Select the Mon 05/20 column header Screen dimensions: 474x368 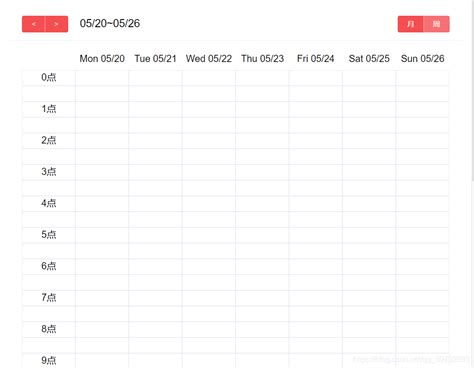(102, 59)
